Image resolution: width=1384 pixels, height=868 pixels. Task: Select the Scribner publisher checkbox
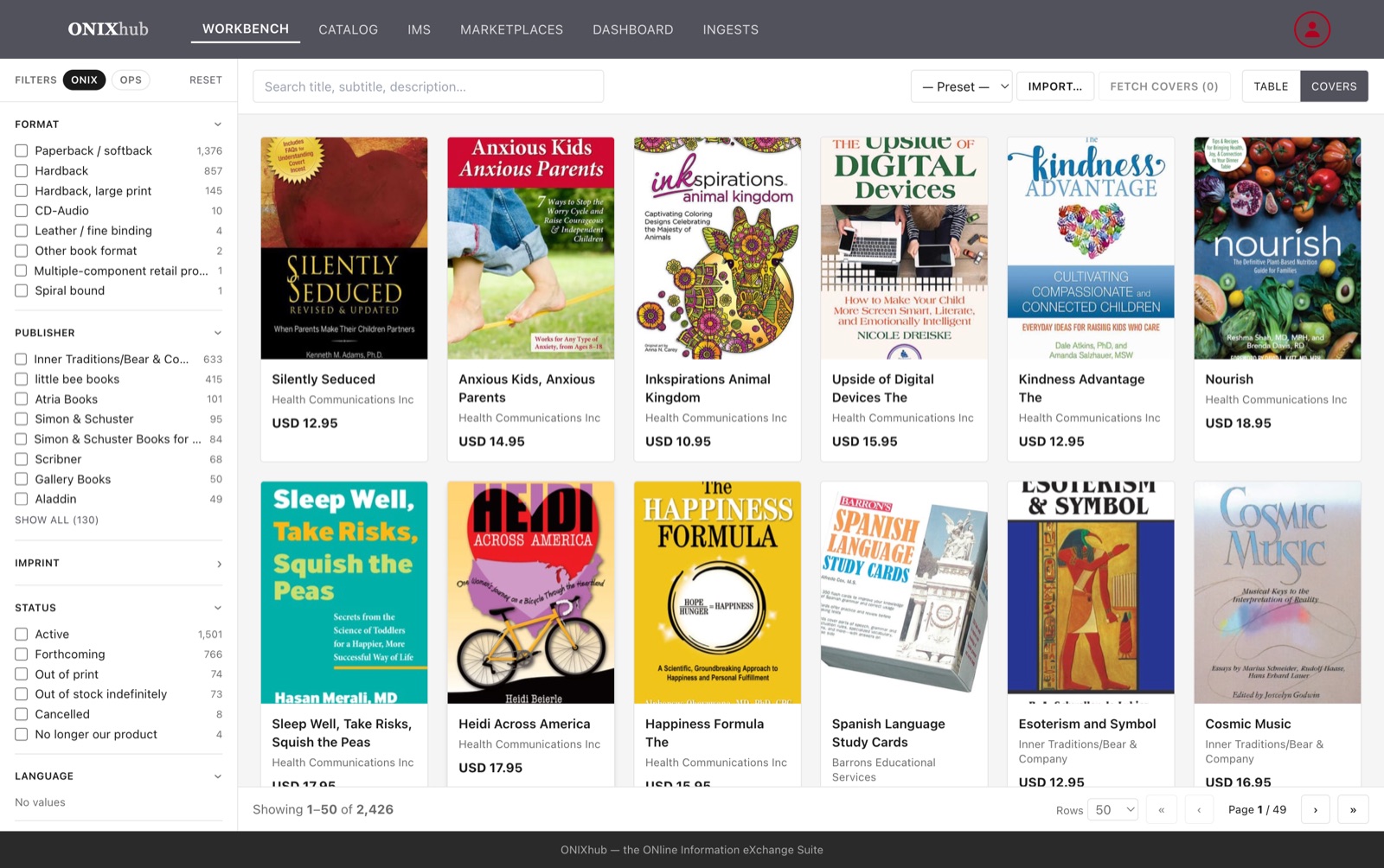[22, 459]
